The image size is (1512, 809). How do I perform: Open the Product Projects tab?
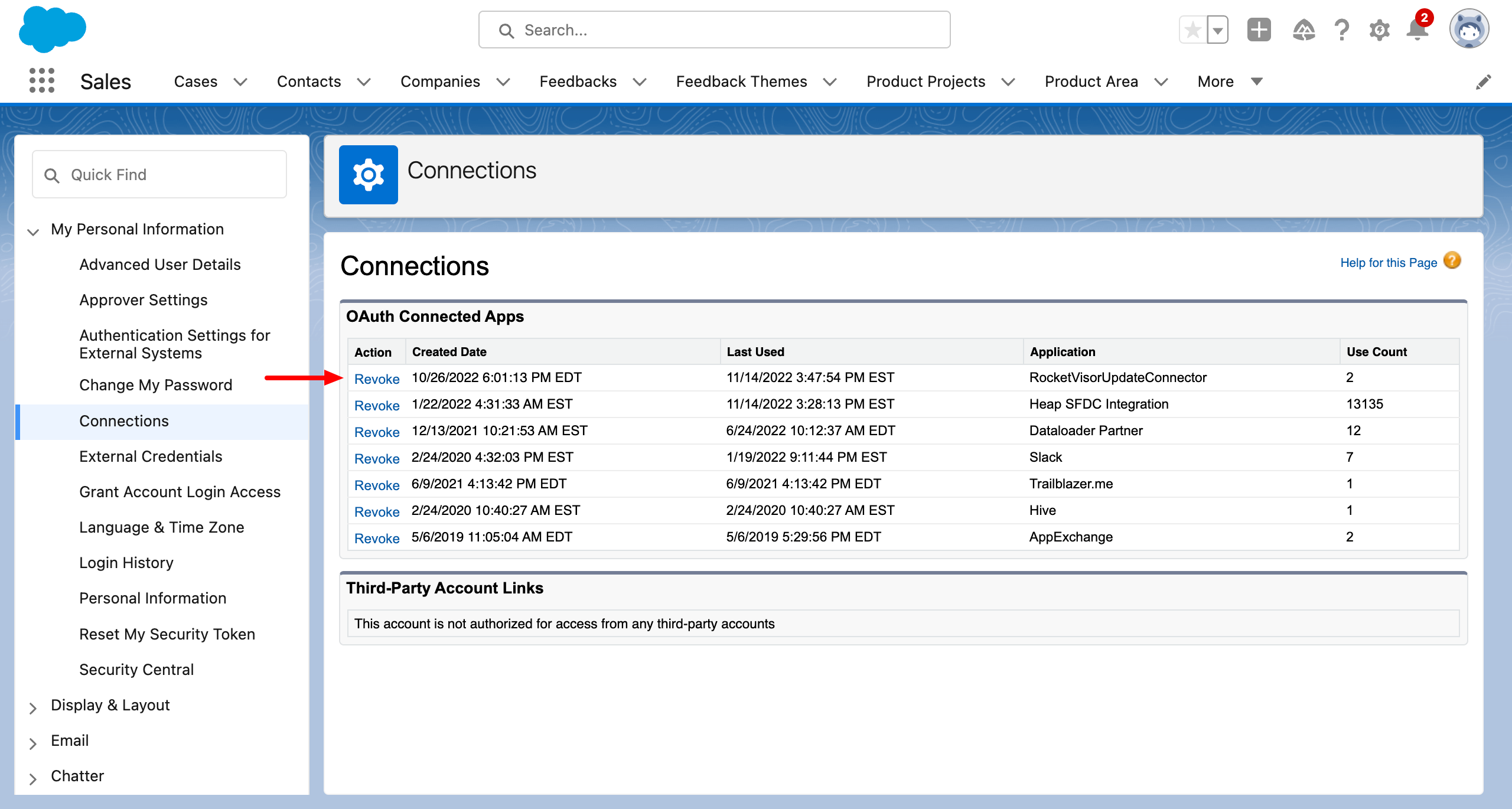[926, 81]
